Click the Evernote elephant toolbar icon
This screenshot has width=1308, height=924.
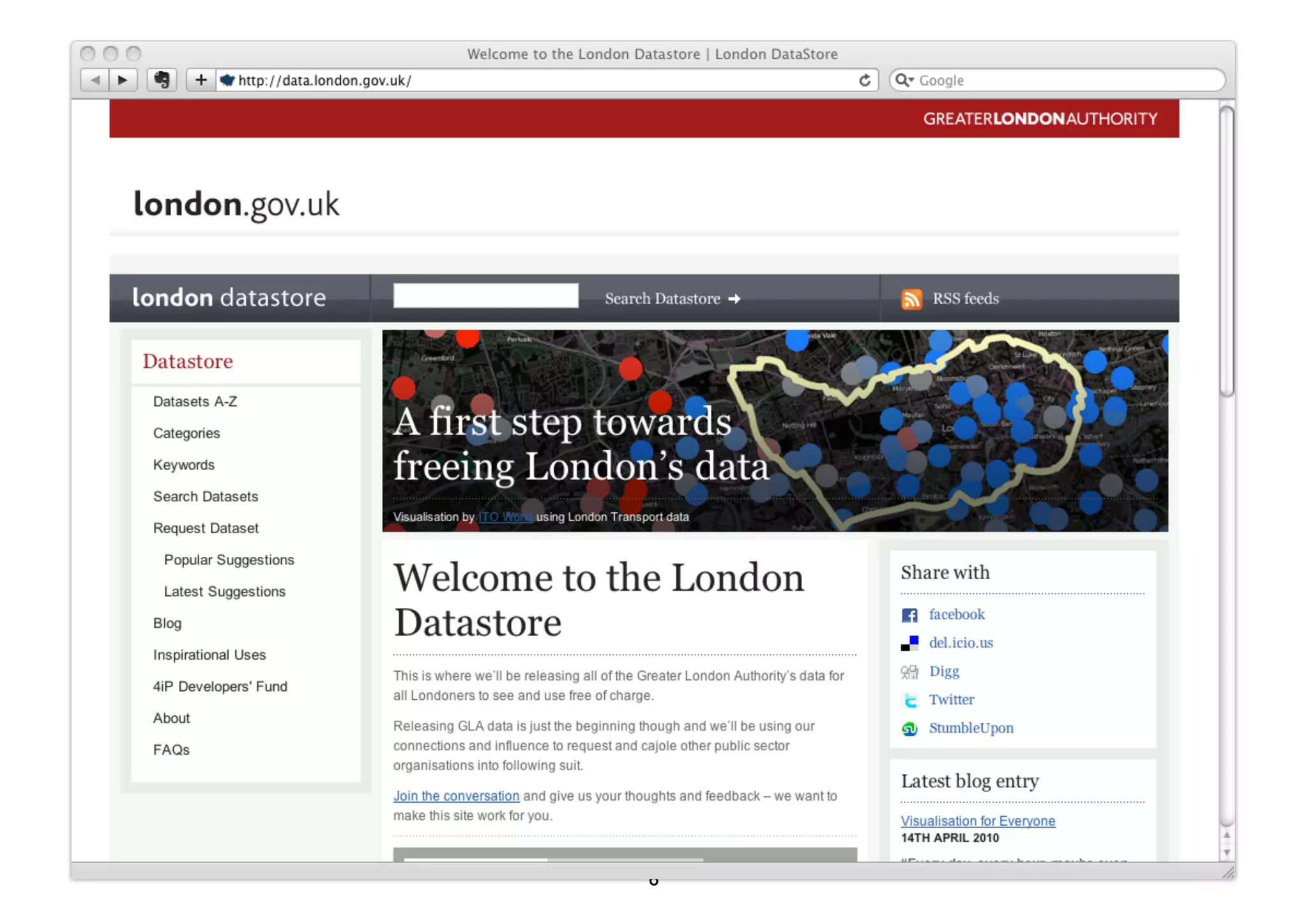(x=162, y=80)
